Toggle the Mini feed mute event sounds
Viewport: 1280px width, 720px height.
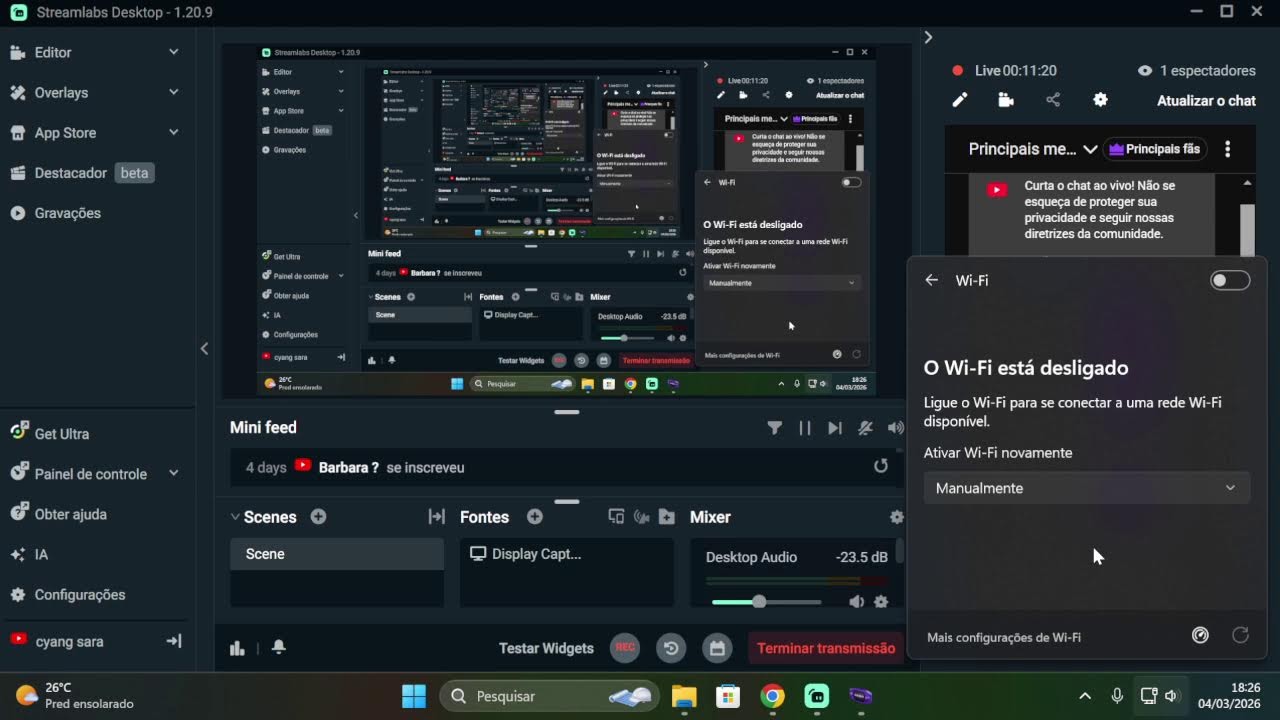point(865,428)
